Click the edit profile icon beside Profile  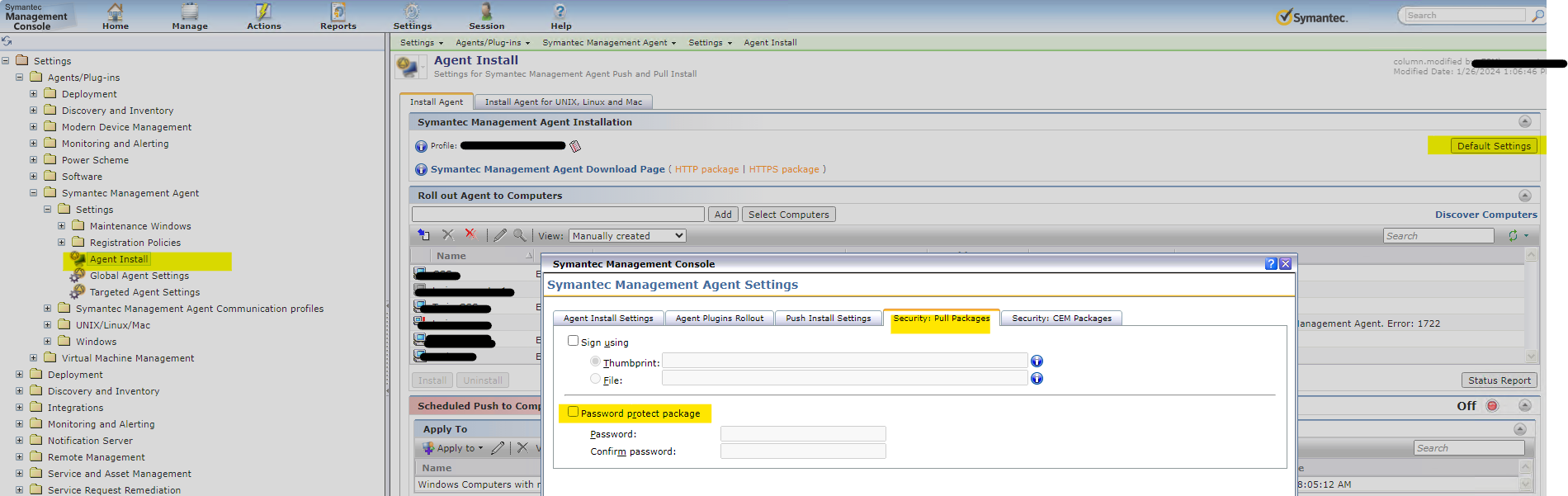575,146
